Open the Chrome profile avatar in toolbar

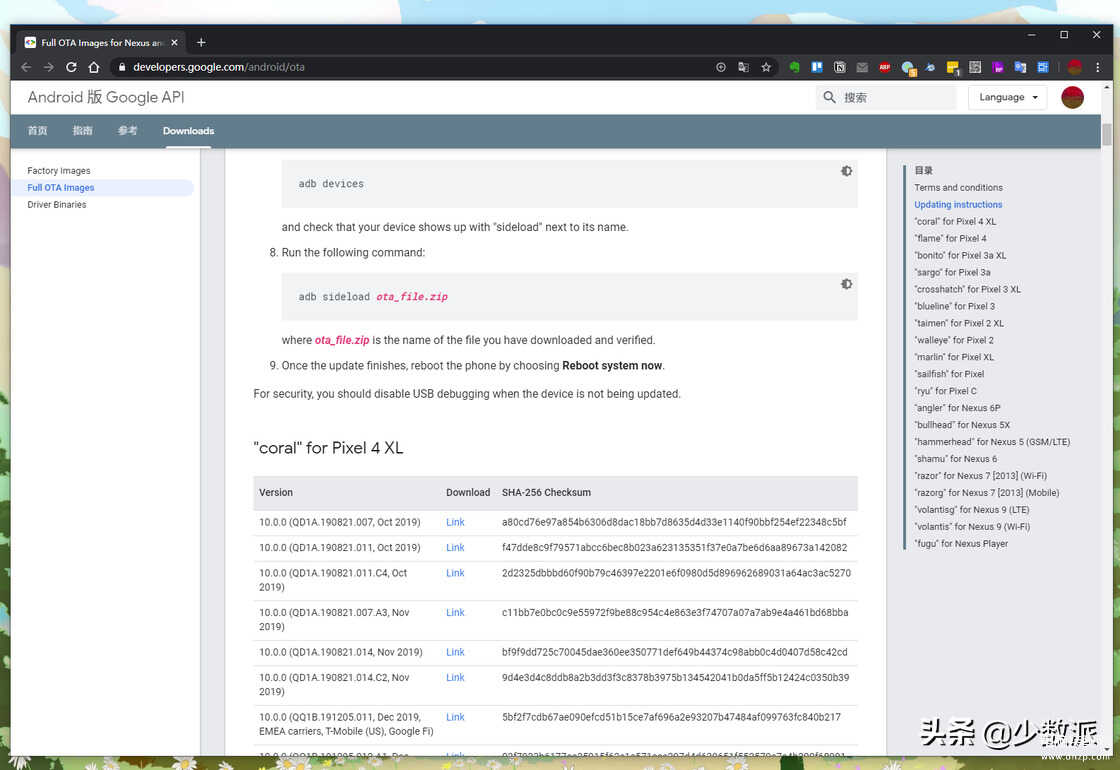1074,67
